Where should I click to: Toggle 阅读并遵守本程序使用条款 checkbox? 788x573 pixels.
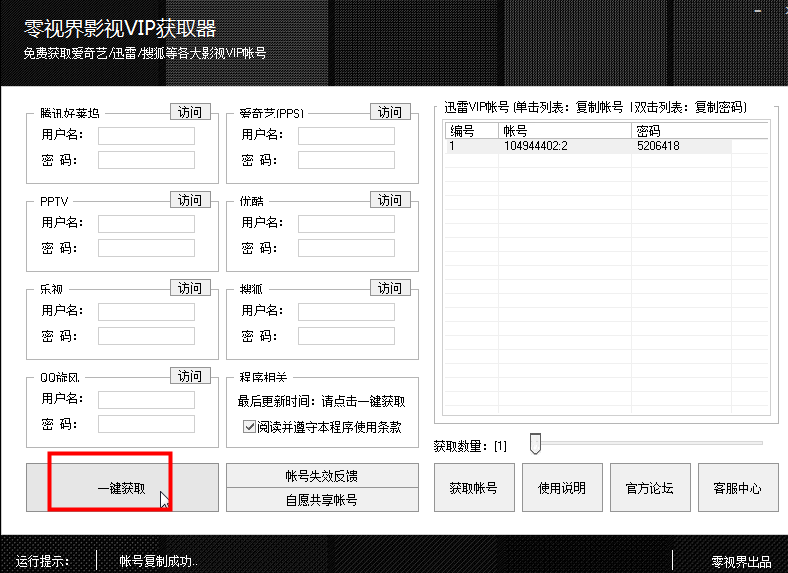(x=249, y=427)
